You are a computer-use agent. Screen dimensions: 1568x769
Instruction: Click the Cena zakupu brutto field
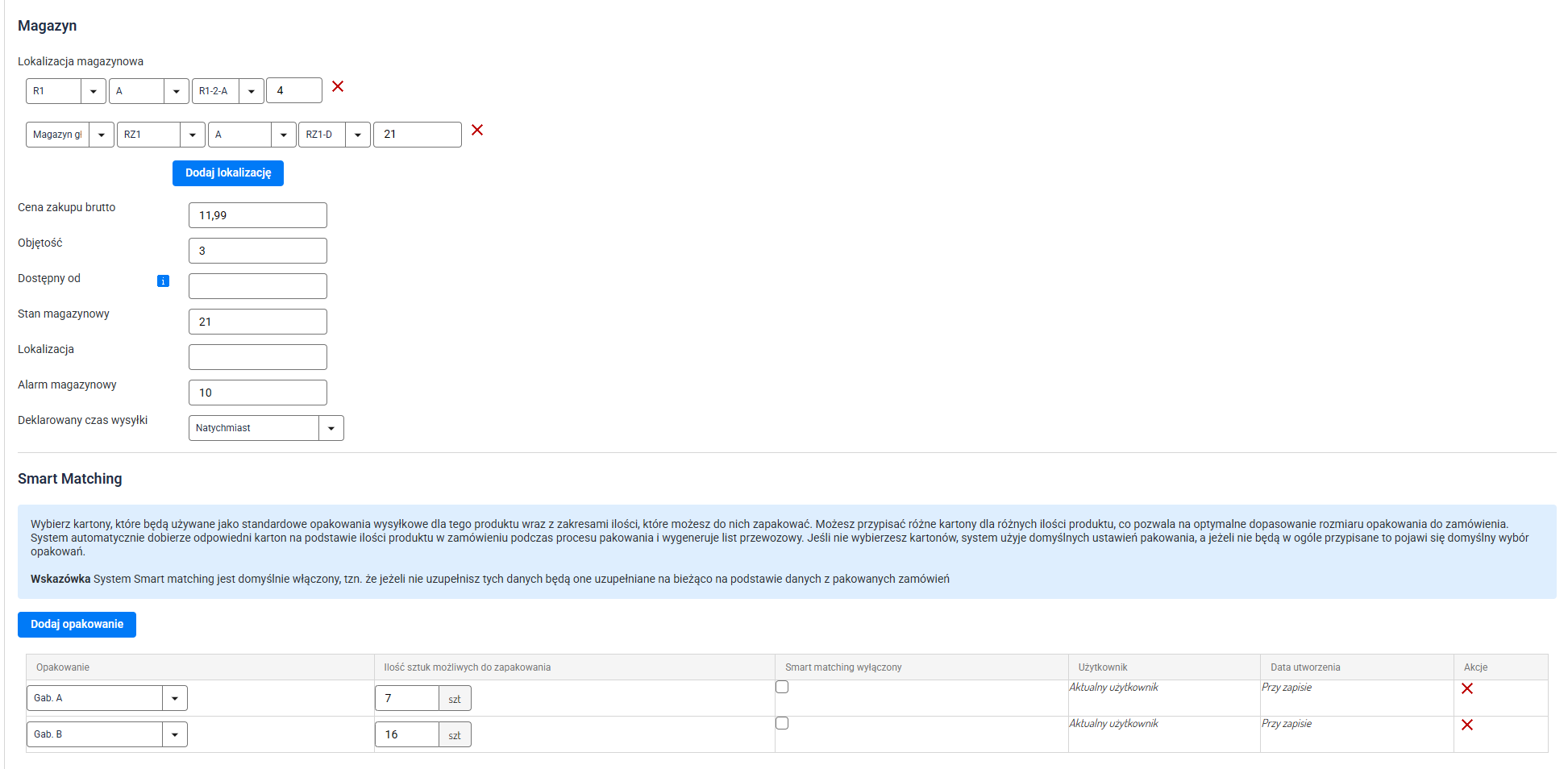pyautogui.click(x=258, y=215)
